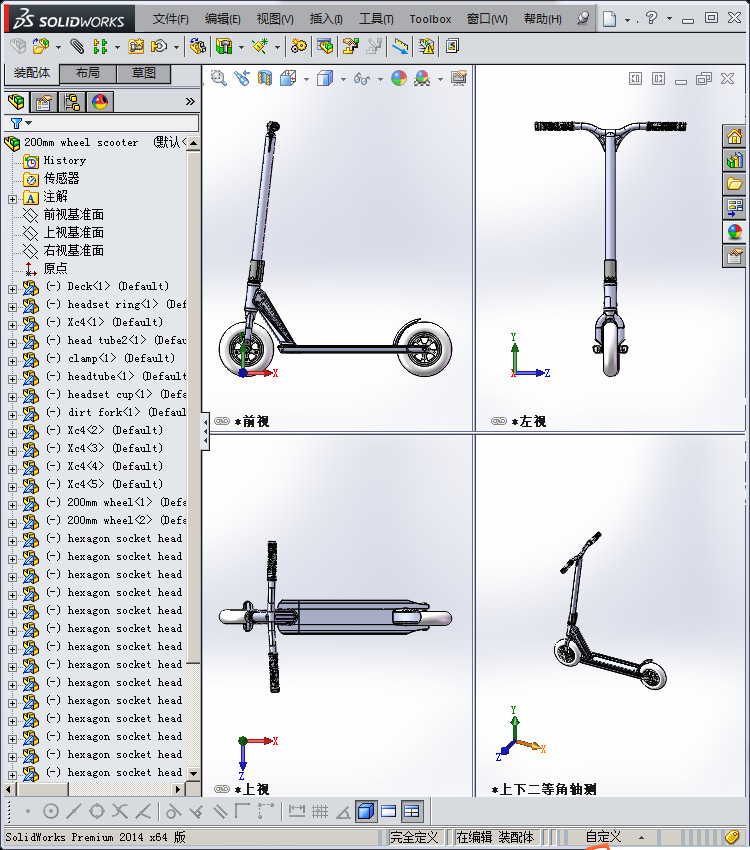Toggle the circle center snap icon

[x=50, y=812]
